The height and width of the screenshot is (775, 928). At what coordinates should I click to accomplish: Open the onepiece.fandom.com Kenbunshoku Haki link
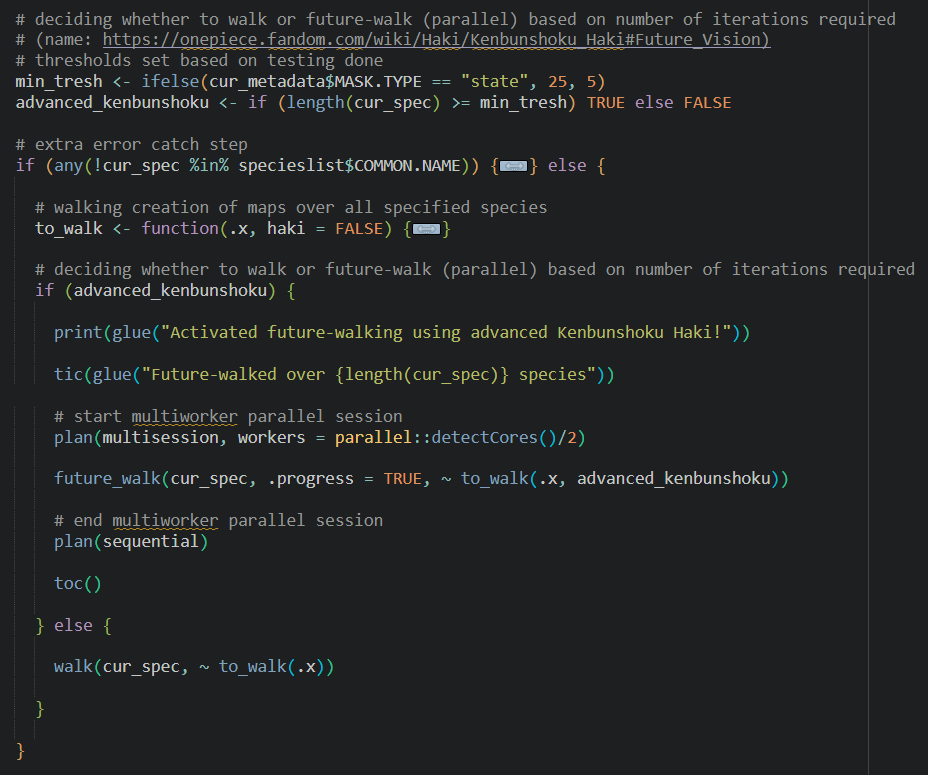(x=436, y=40)
